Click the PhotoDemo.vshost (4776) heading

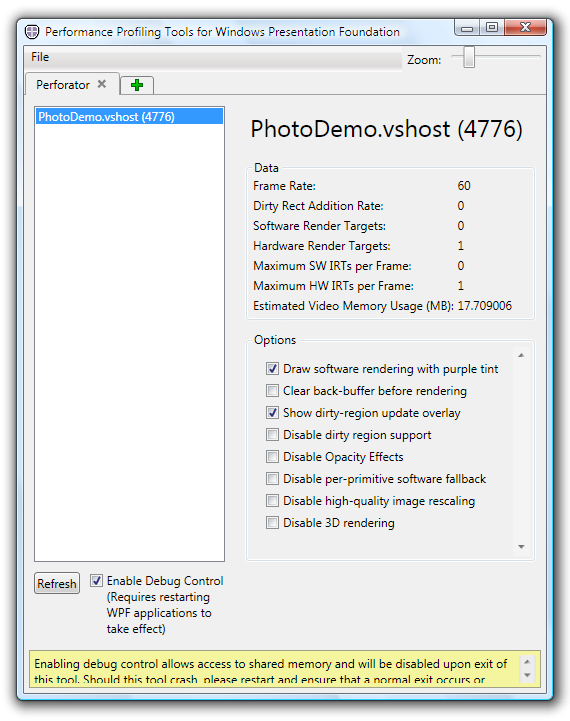tap(387, 129)
